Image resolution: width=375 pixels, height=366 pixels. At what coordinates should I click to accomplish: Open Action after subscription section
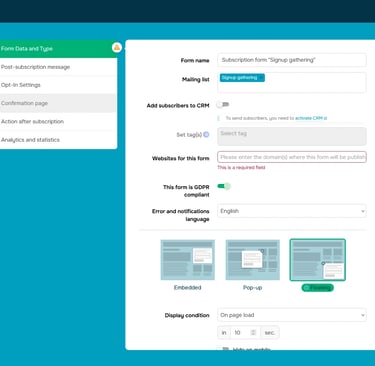tap(58, 121)
